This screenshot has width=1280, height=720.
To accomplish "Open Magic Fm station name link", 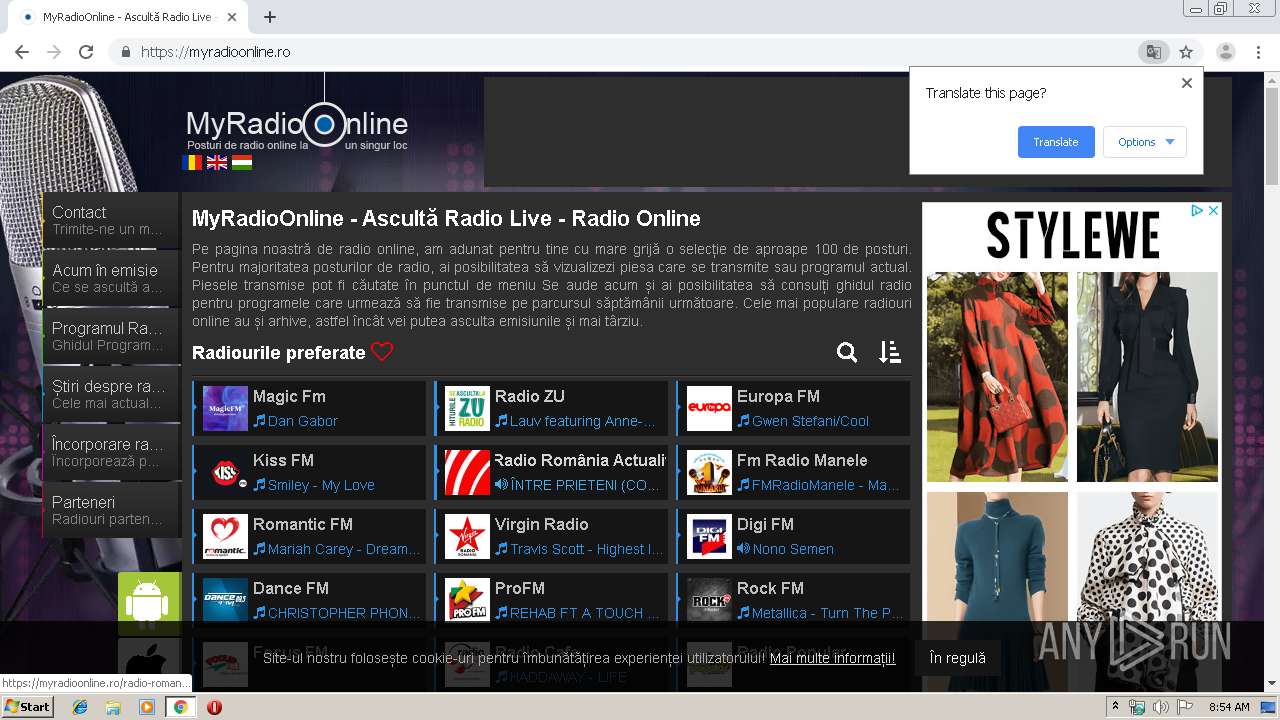I will [289, 396].
